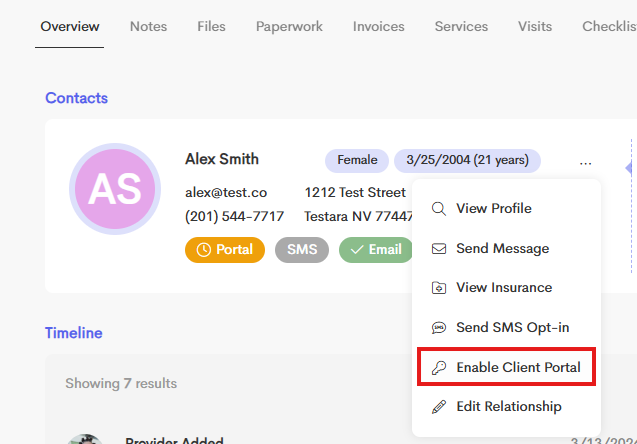
Task: Click the magnifier icon beside View Profile
Action: click(x=439, y=209)
